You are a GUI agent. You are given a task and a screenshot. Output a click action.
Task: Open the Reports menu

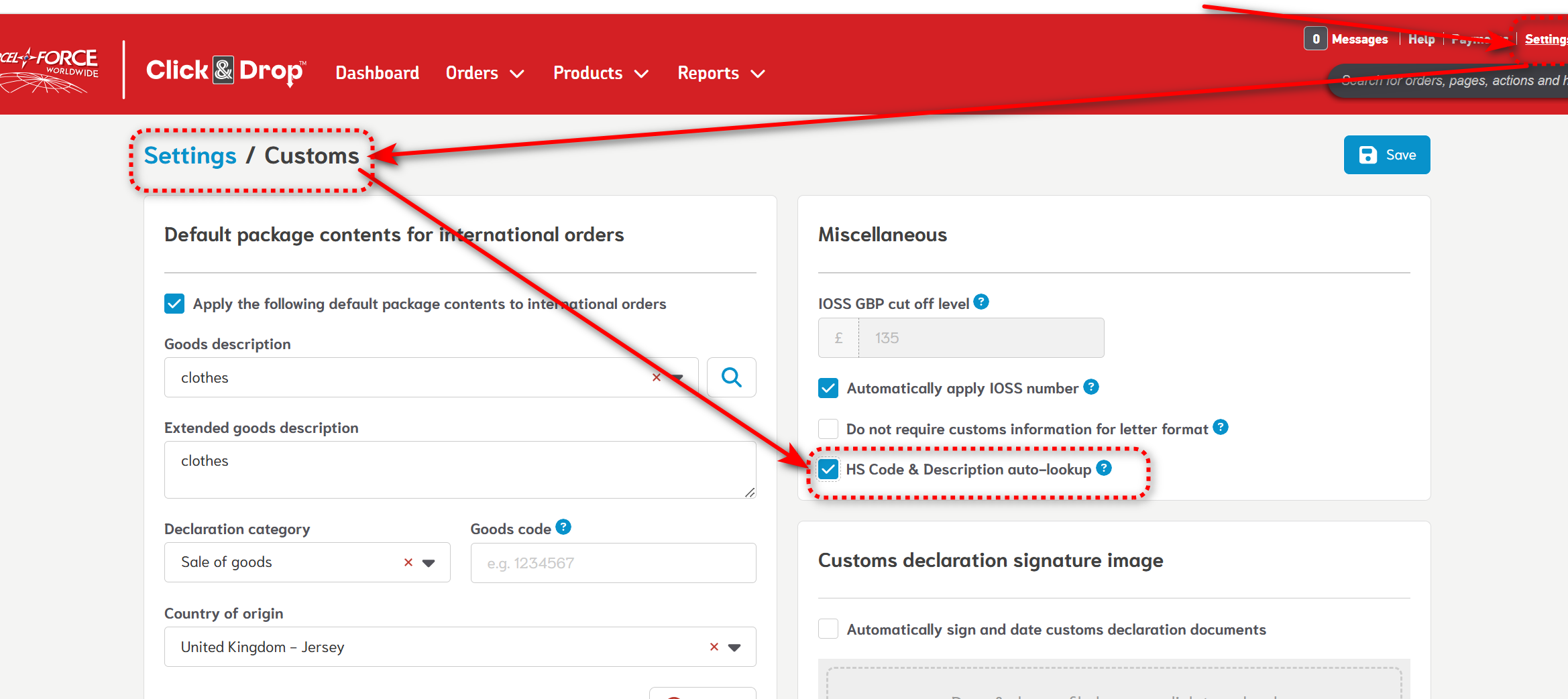(x=720, y=73)
